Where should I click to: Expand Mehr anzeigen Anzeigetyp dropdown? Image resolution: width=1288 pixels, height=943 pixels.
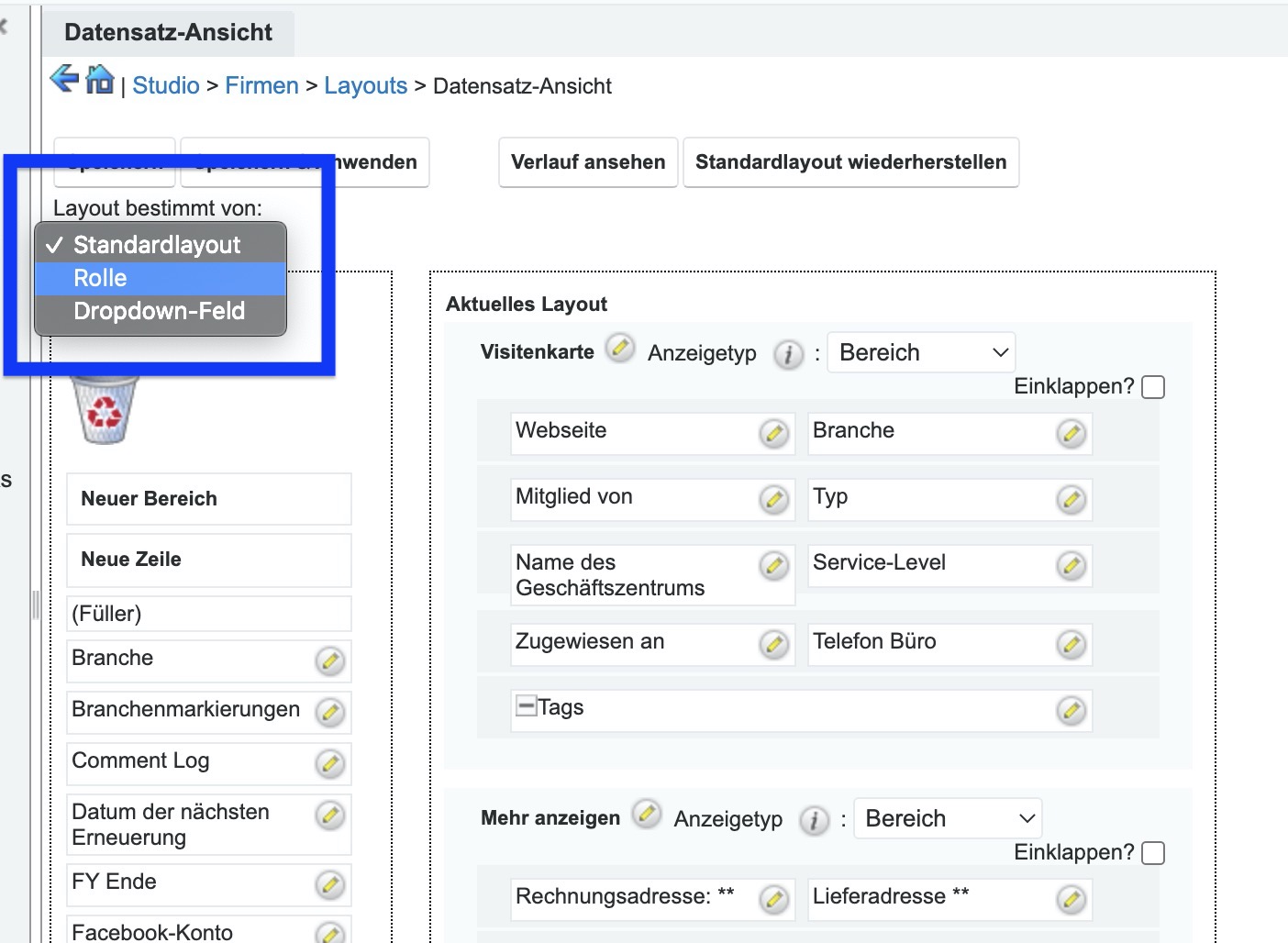947,818
